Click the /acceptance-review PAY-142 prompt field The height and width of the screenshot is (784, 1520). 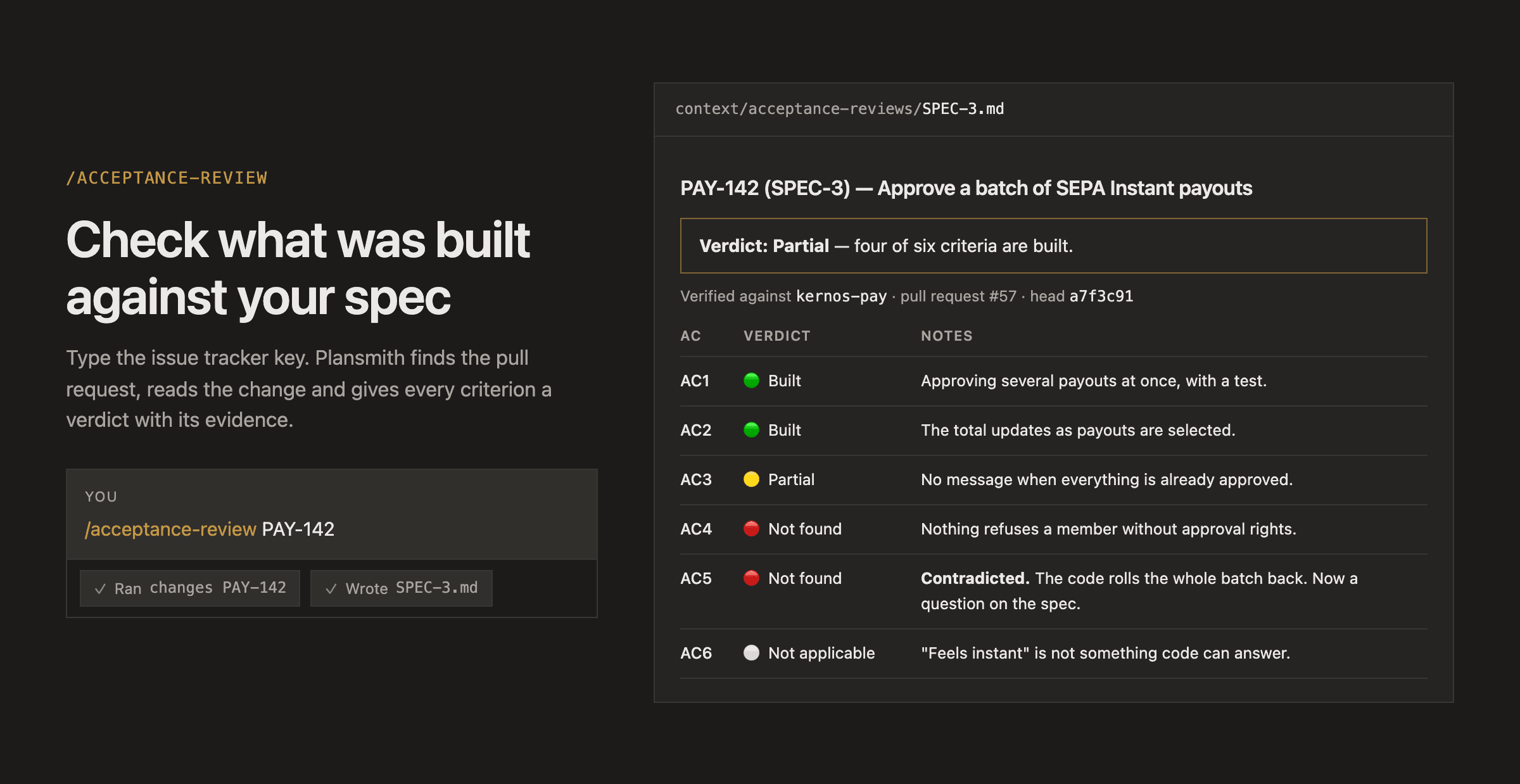pos(332,514)
